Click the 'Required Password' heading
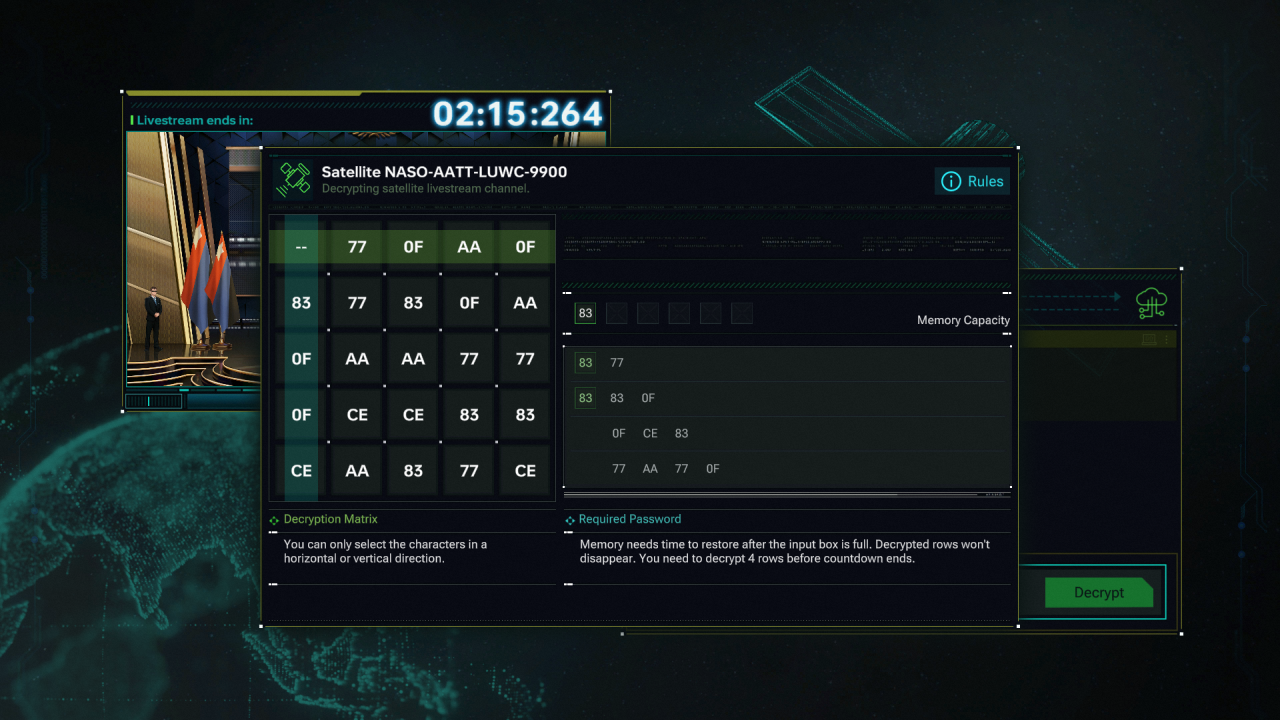1280x720 pixels. (630, 520)
